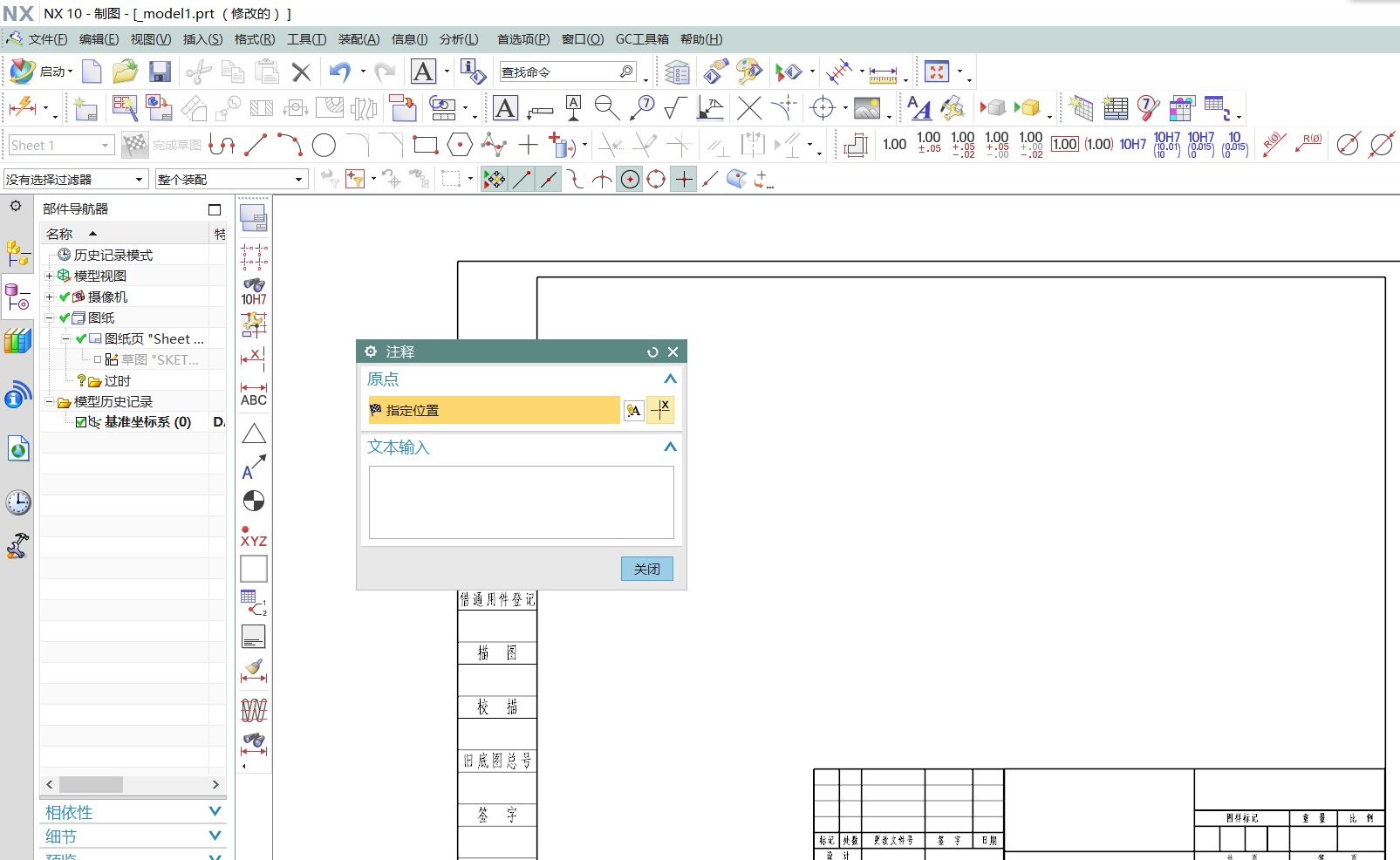This screenshot has height=860, width=1400.
Task: Open the Help menu
Action: (x=701, y=39)
